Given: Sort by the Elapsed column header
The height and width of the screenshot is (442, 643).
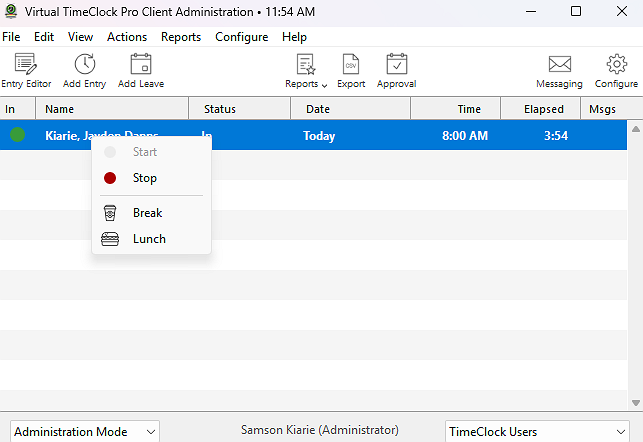Looking at the screenshot, I should 540,109.
